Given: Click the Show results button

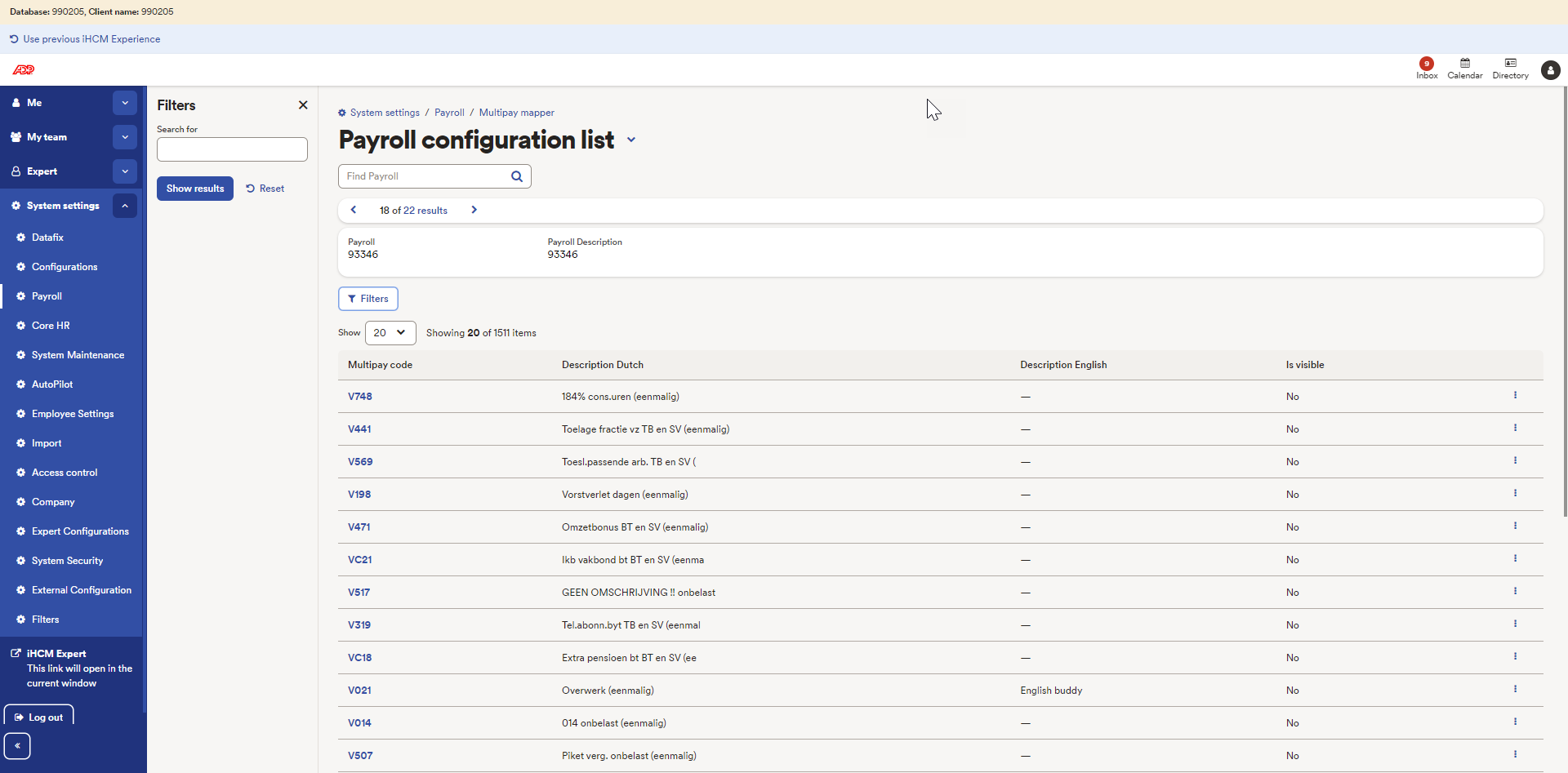Looking at the screenshot, I should (x=194, y=188).
